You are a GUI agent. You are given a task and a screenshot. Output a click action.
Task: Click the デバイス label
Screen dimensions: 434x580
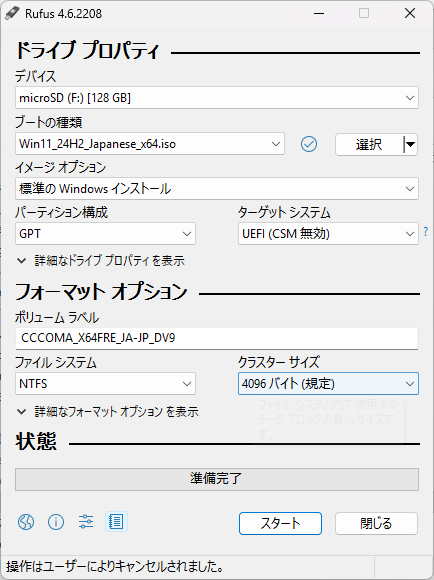pos(36,77)
